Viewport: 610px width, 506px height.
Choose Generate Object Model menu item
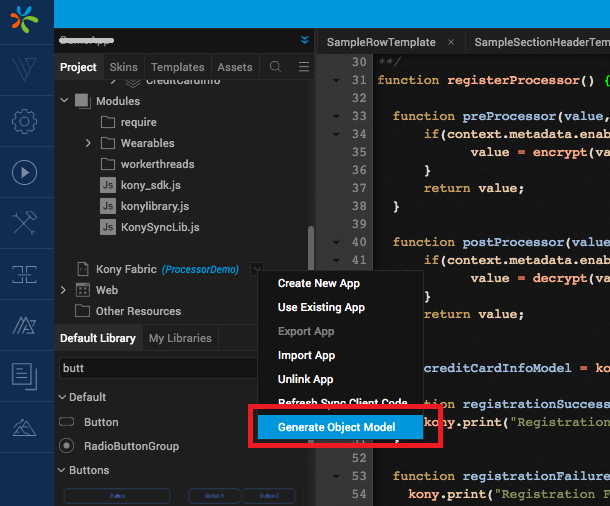pos(340,427)
